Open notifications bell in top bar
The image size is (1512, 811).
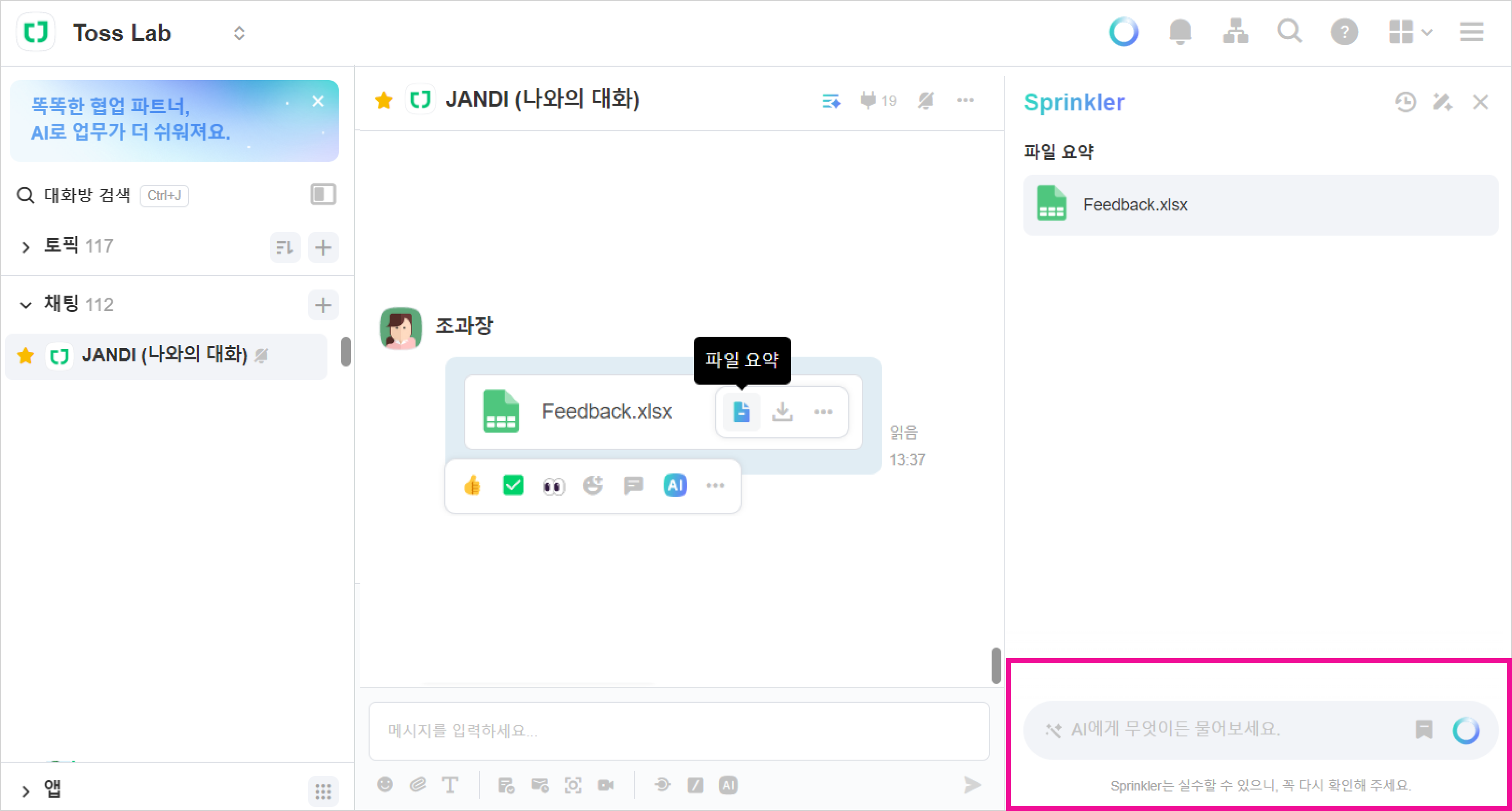(1180, 32)
